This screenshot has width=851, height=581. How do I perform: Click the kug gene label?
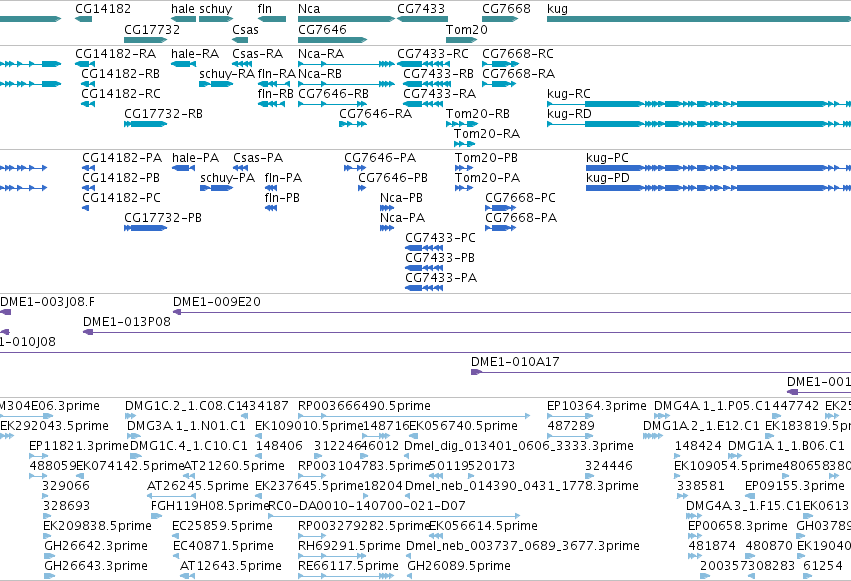[x=557, y=9]
